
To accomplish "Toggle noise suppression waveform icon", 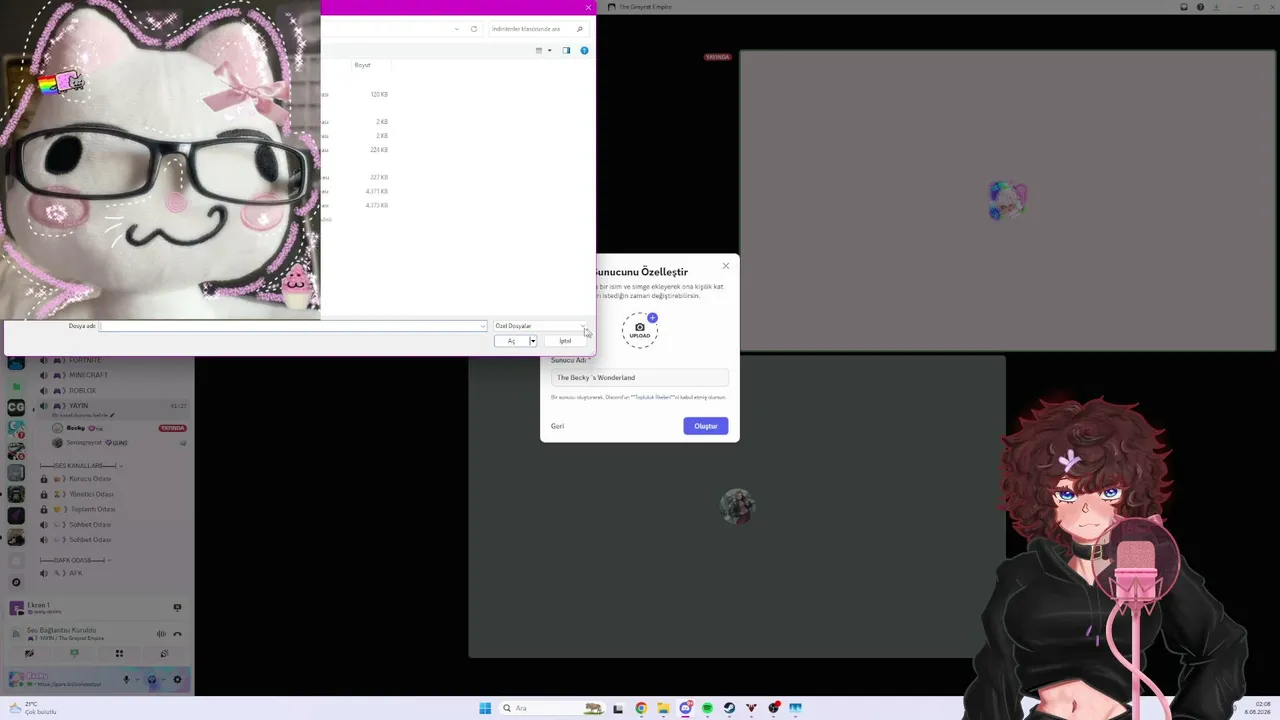I will click(161, 634).
